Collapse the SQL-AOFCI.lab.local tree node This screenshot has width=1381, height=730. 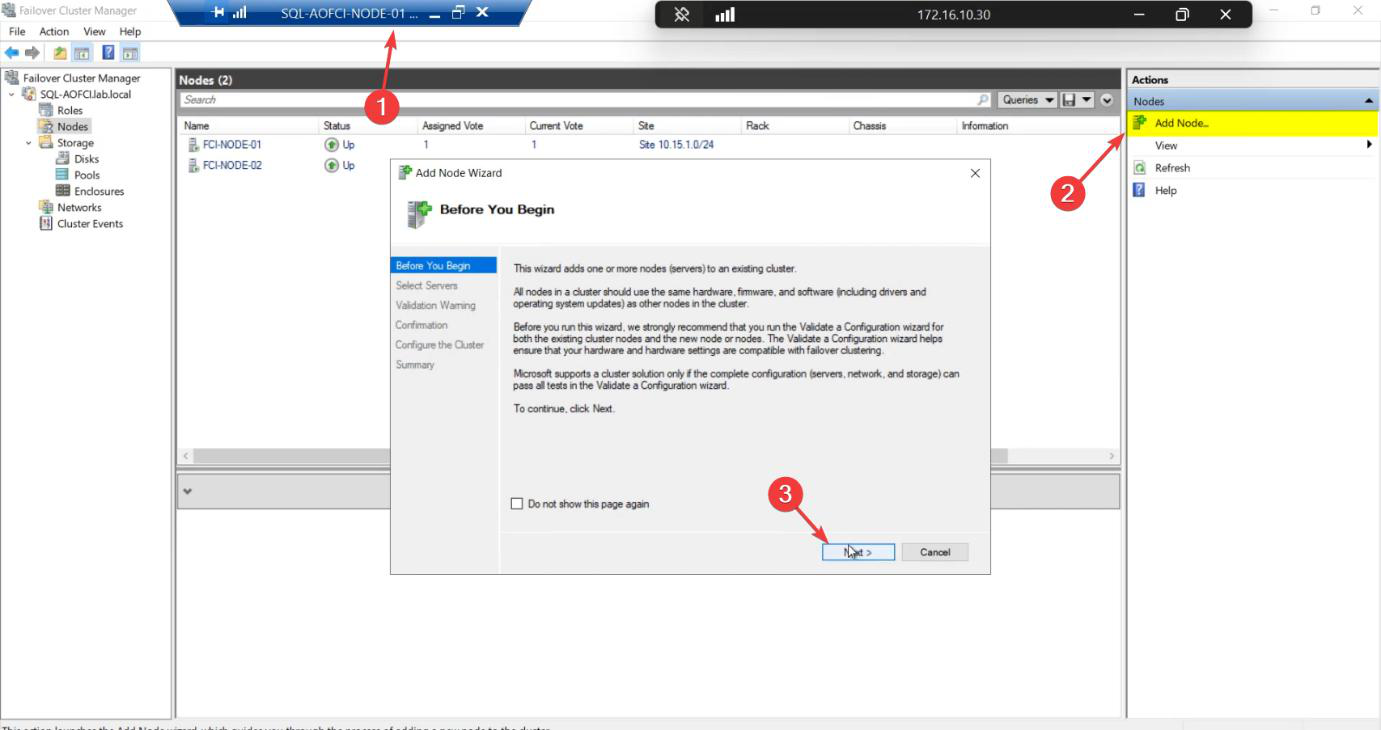[12, 94]
